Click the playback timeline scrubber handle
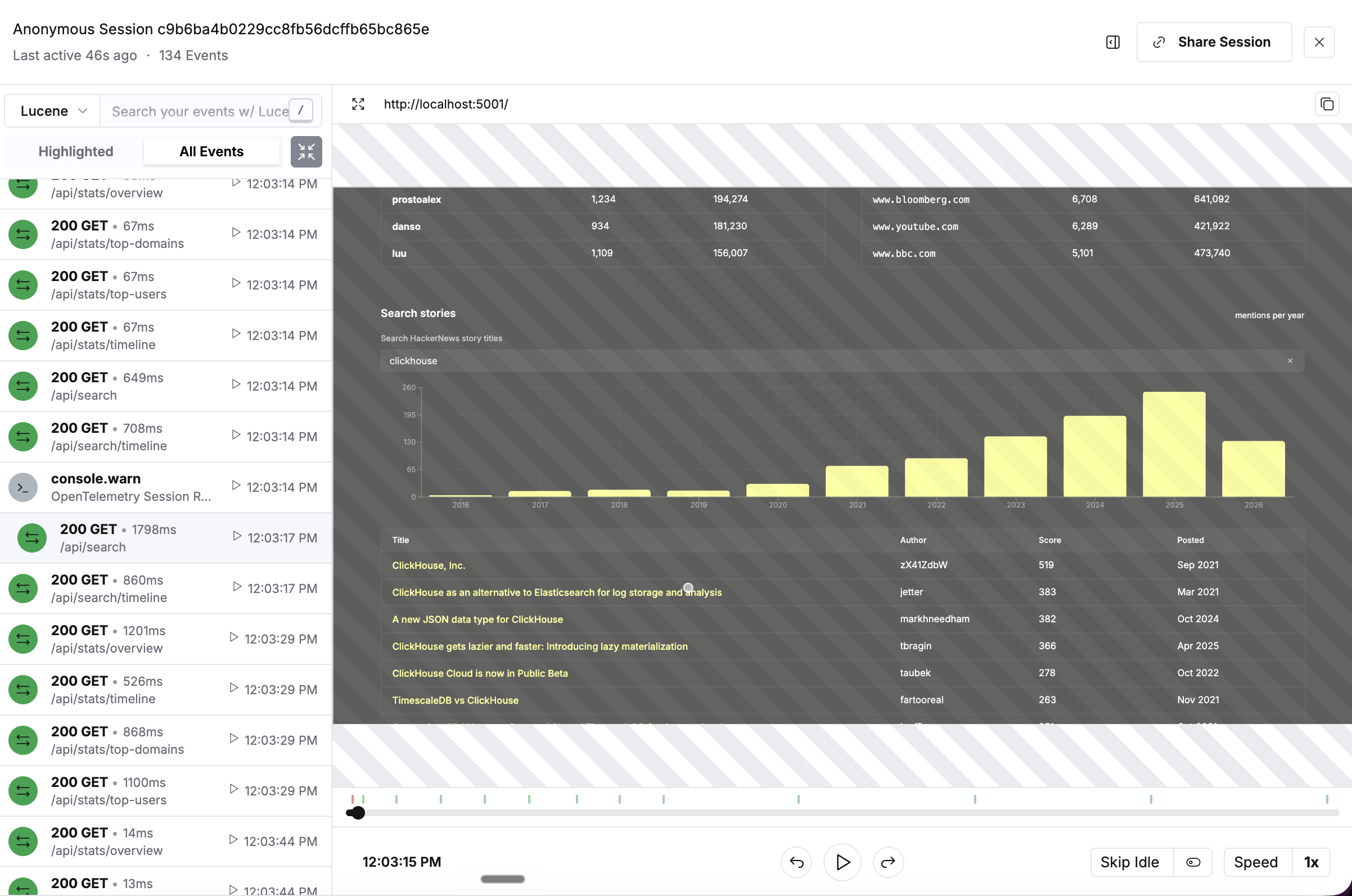1352x896 pixels. 357,813
